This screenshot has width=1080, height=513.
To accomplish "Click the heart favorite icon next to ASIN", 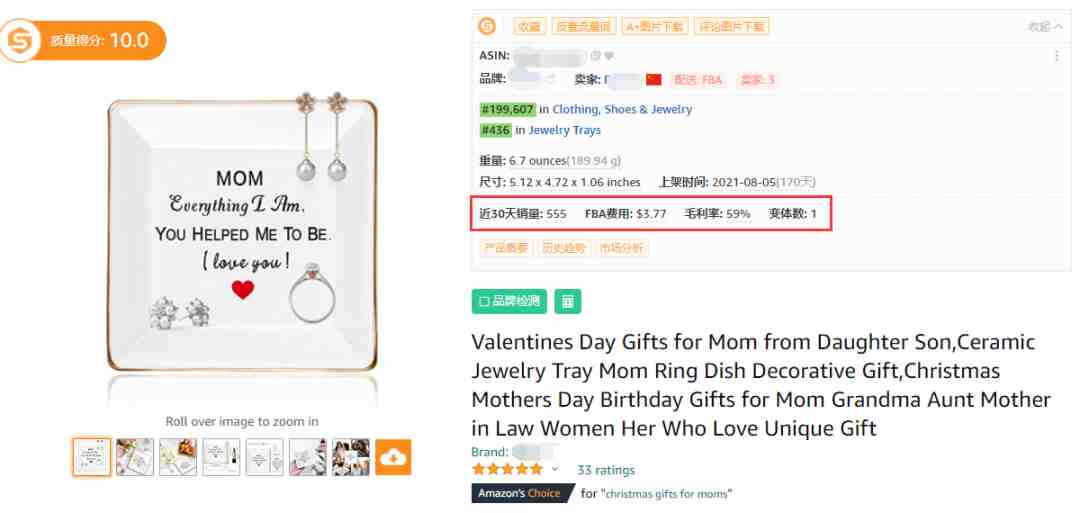I will click(x=609, y=56).
